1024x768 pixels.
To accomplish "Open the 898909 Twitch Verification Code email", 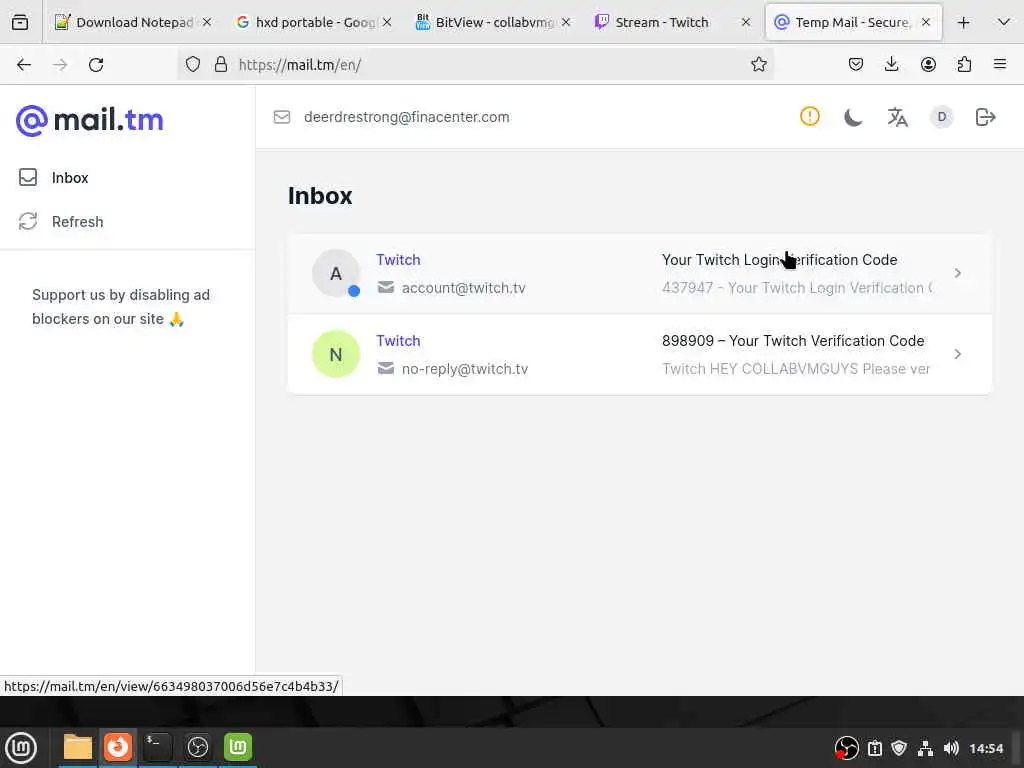I will [x=640, y=354].
